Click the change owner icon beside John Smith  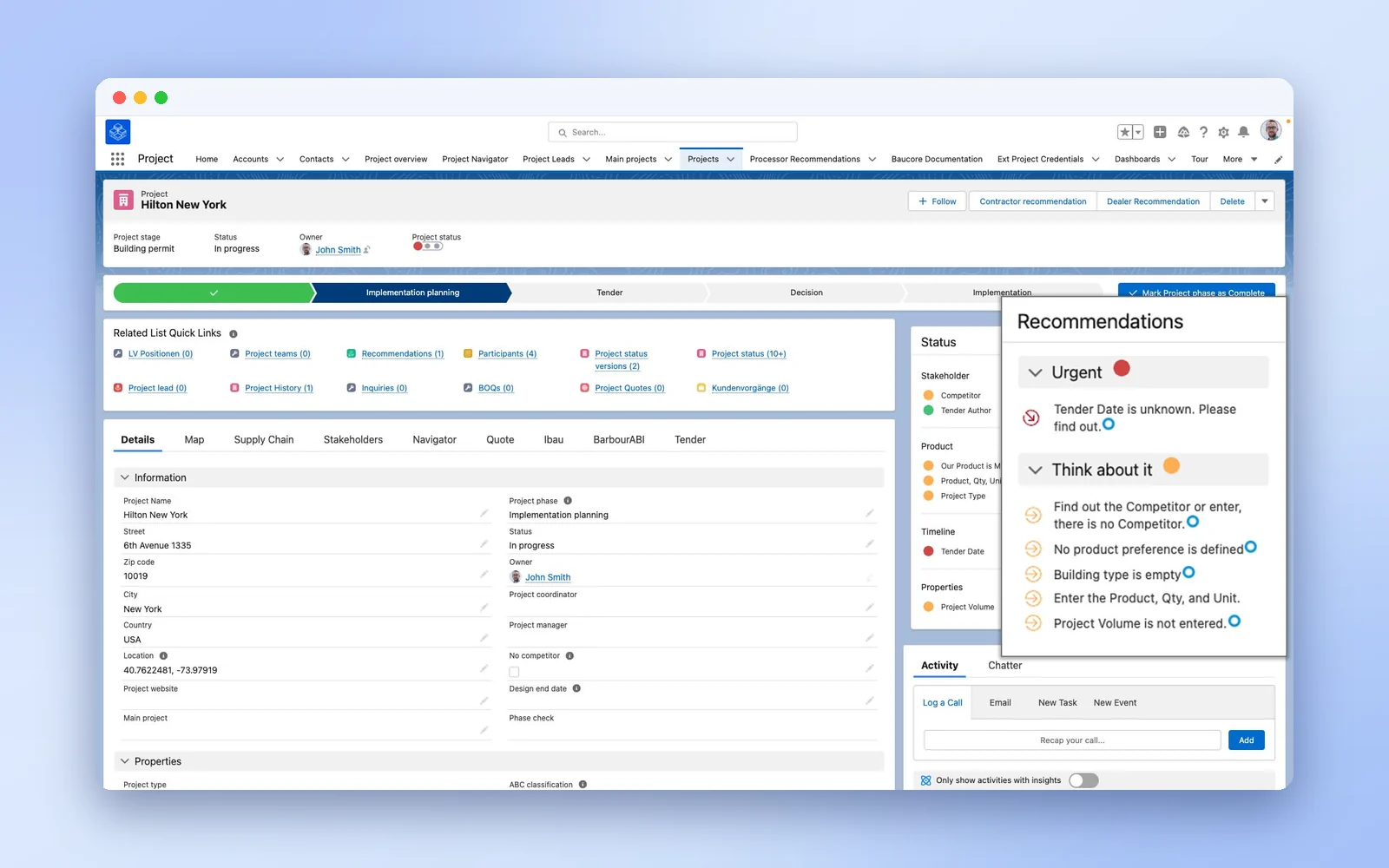367,250
